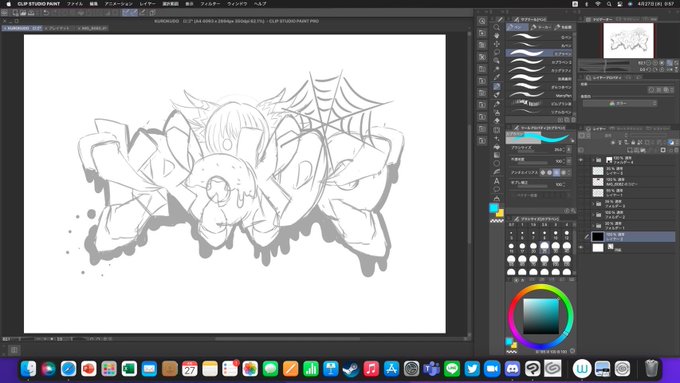Expand the フォルダー2 layer folder
Image resolution: width=680 pixels, height=383 pixels.
click(x=593, y=215)
